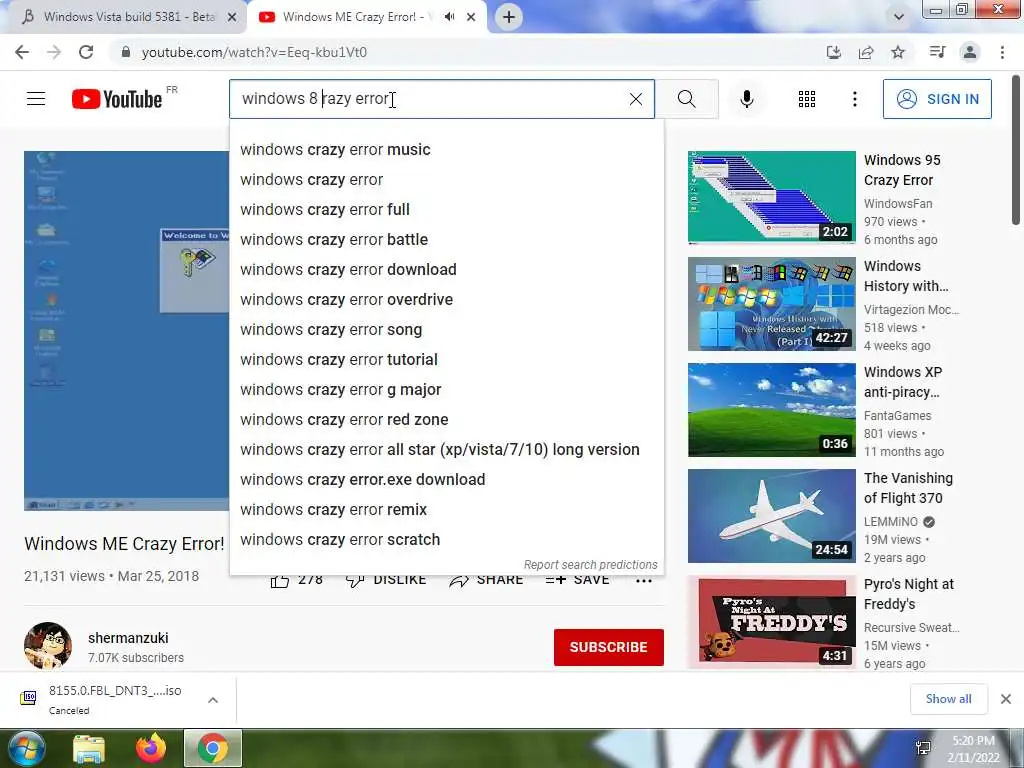The width and height of the screenshot is (1024, 768).
Task: Click the SIGN IN button
Action: 937,99
